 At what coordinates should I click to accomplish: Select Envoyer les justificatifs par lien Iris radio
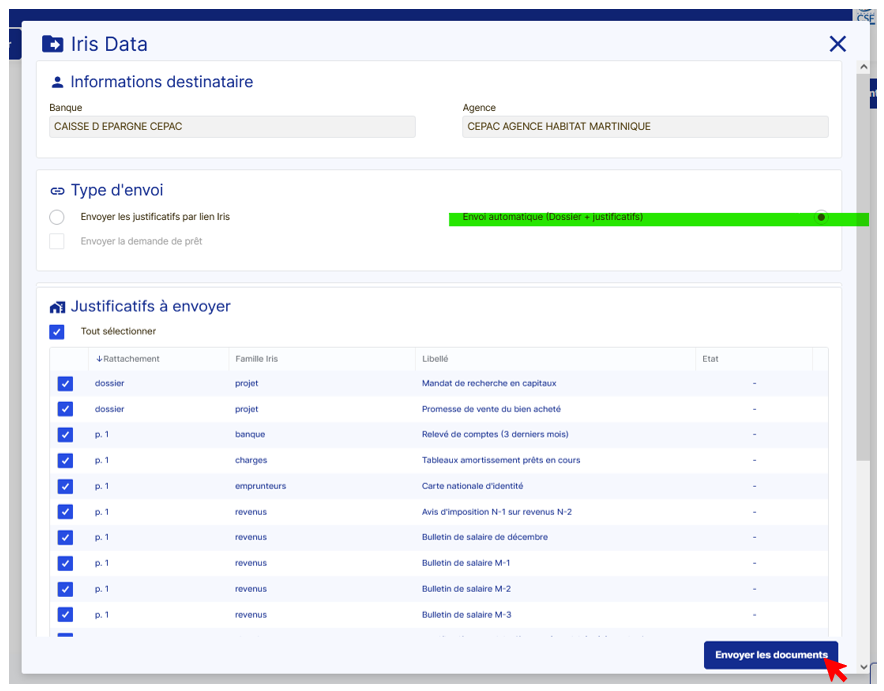click(x=57, y=217)
